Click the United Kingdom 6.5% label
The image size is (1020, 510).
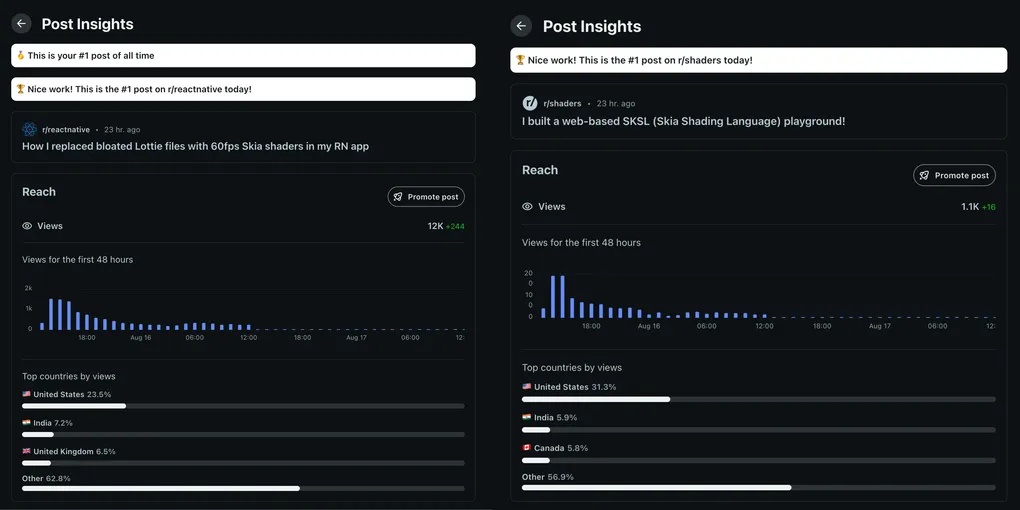coord(75,451)
